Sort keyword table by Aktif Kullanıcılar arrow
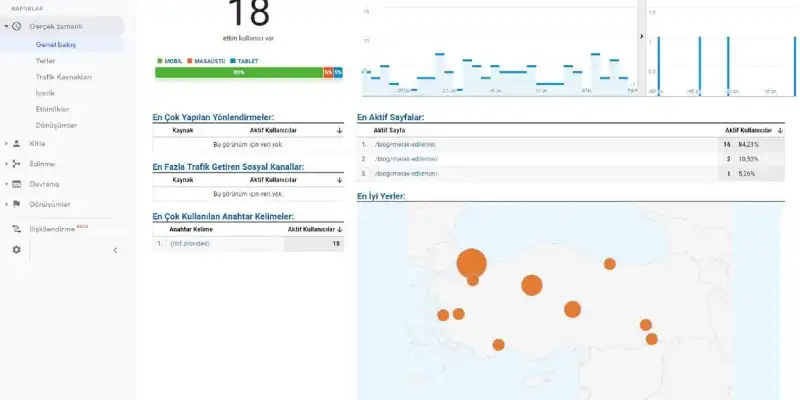 [339, 229]
